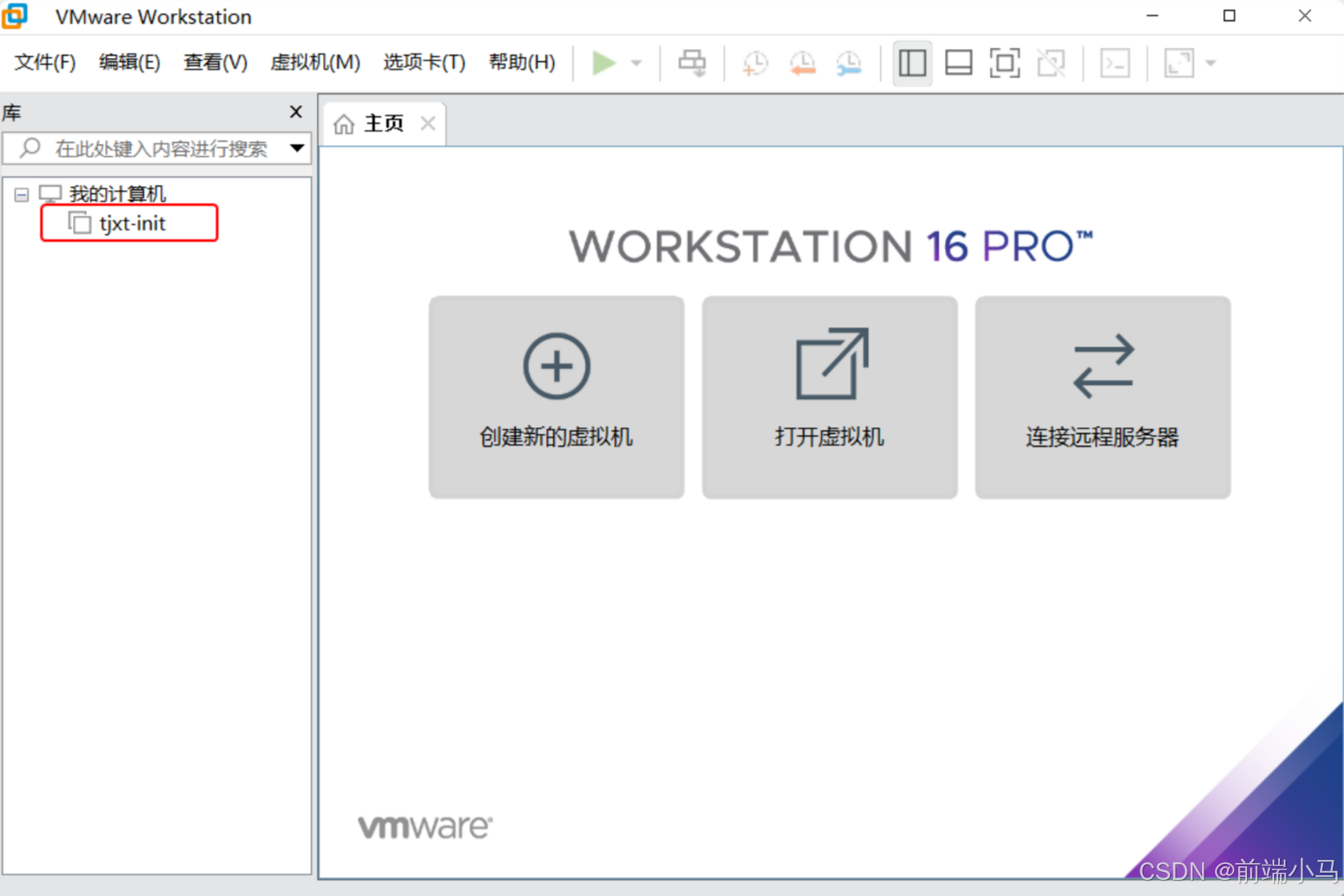This screenshot has height=896, width=1344.
Task: Click the search magnifier icon in library
Action: (x=30, y=147)
